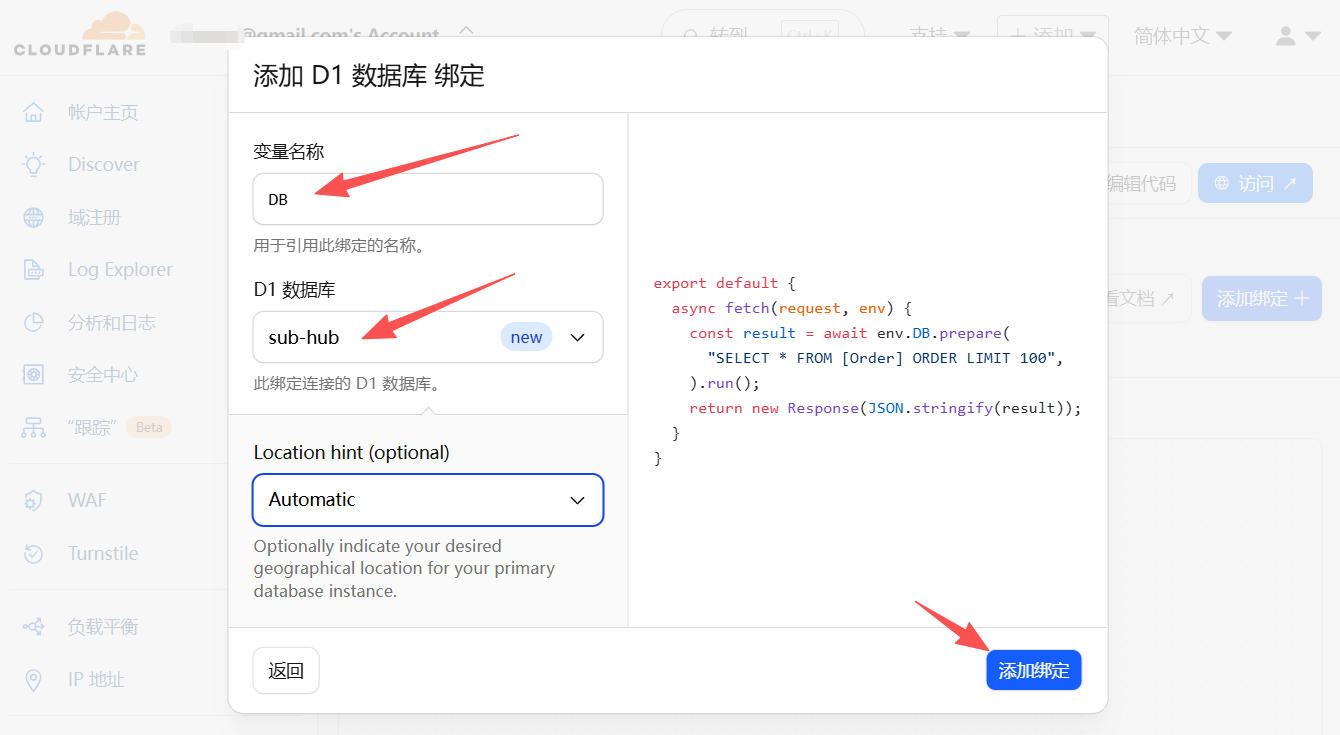Viewport: 1340px width, 735px height.
Task: Click the IP 地址 location pin icon
Action: pos(34,680)
